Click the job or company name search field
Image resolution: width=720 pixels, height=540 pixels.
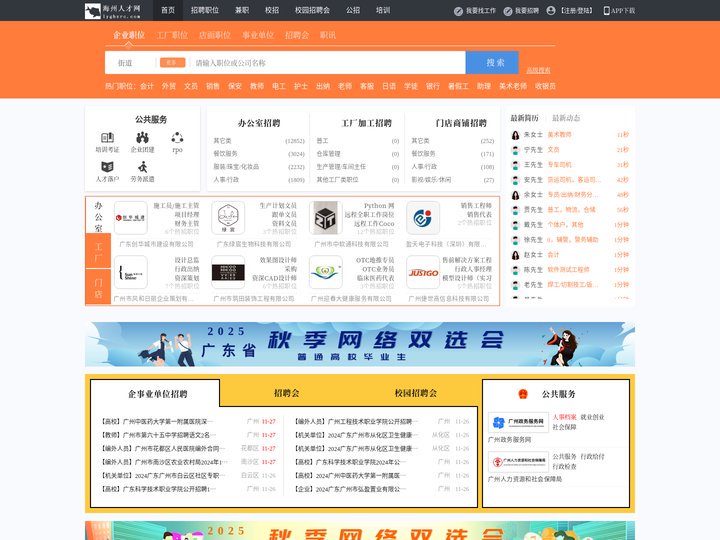point(328,63)
